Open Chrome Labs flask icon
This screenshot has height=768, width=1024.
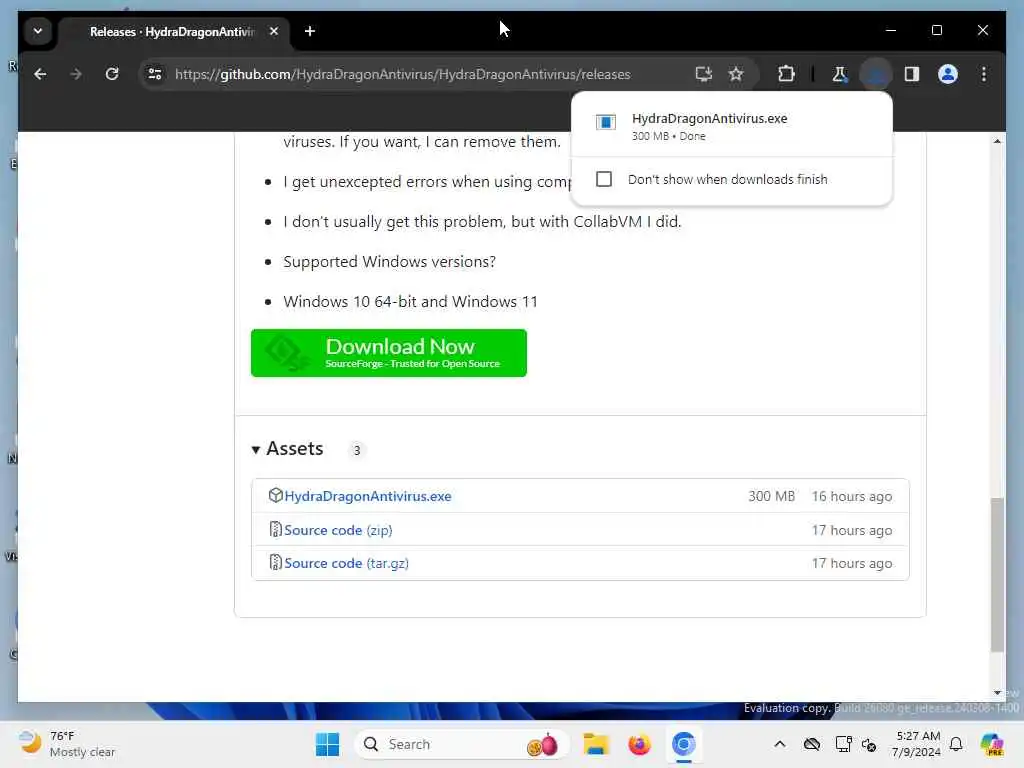coord(840,74)
